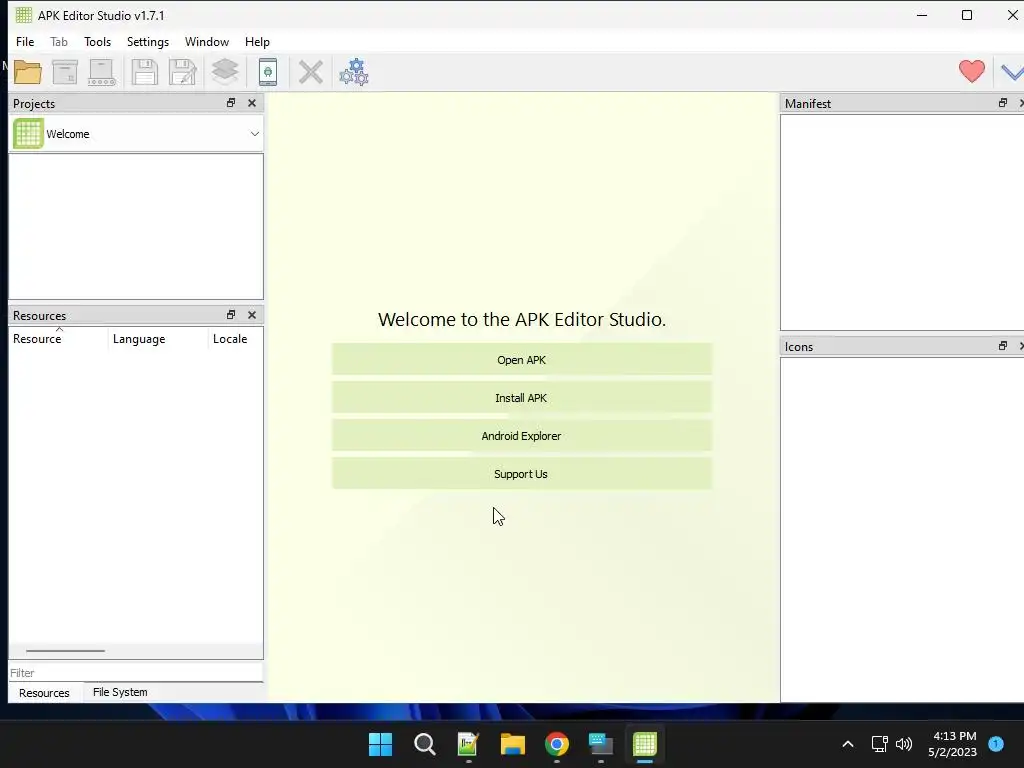Viewport: 1024px width, 768px height.
Task: Expand the Welcome project dropdown
Action: pos(255,134)
